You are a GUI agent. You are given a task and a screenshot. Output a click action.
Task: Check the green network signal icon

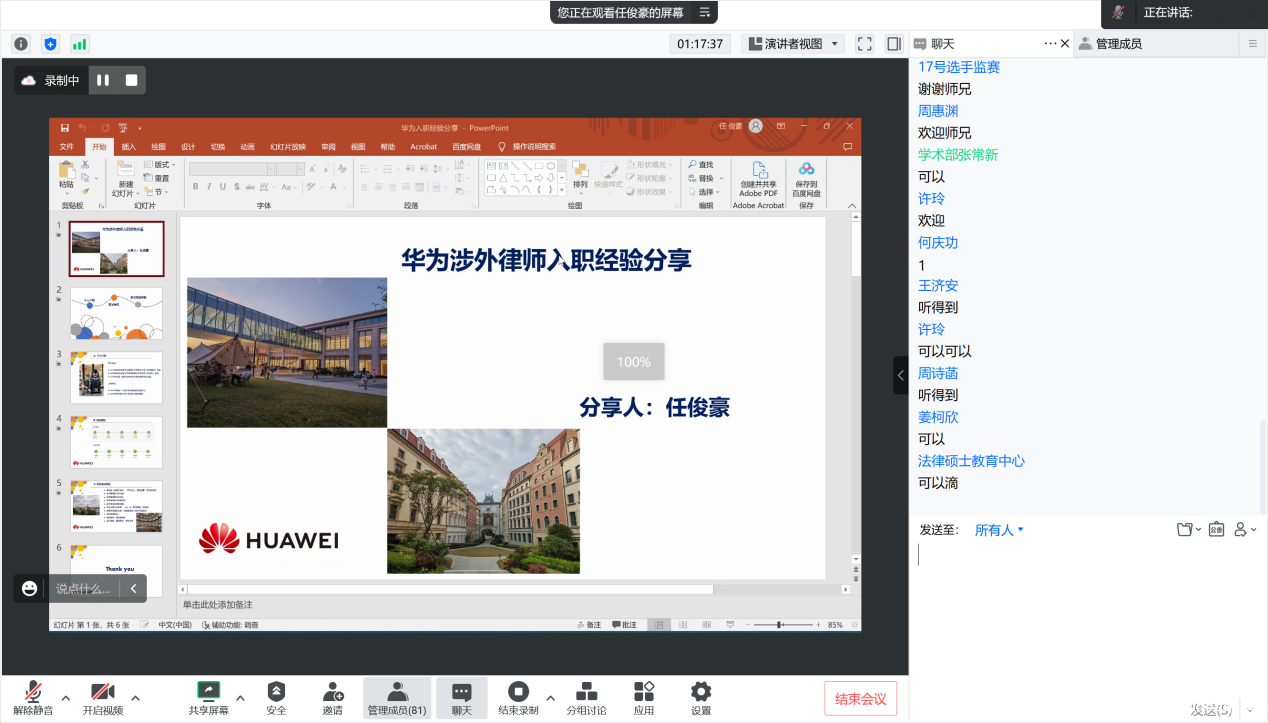tap(79, 44)
